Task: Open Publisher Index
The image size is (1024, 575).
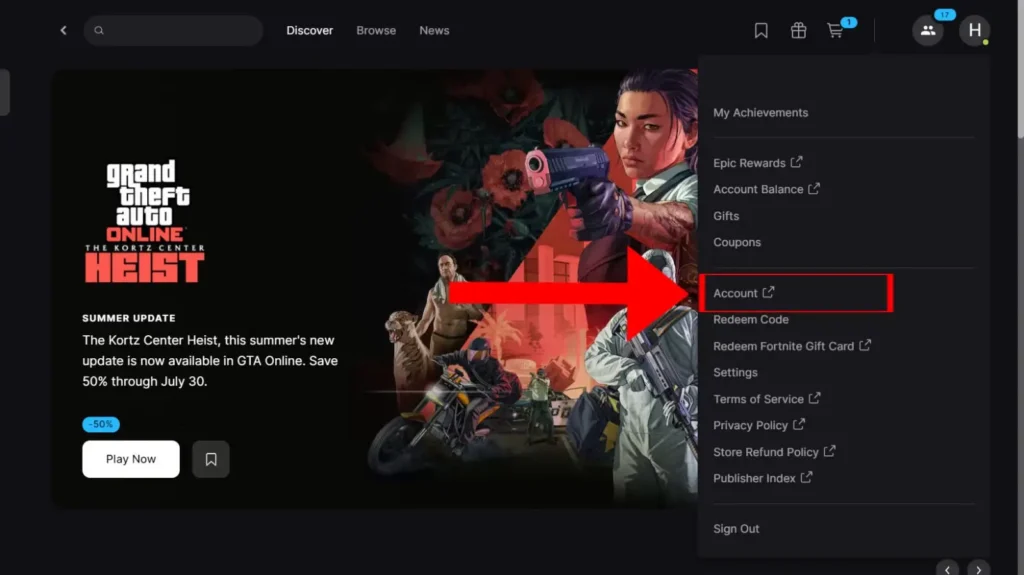Action: coord(763,478)
